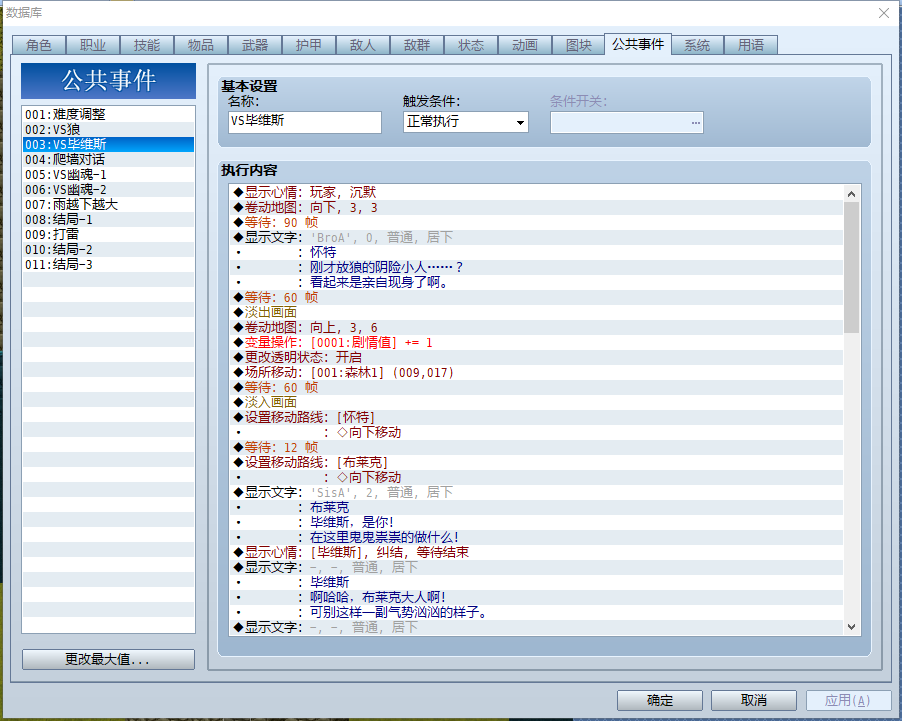Select the 淡入画面 command
Image resolution: width=902 pixels, height=721 pixels.
(536, 402)
